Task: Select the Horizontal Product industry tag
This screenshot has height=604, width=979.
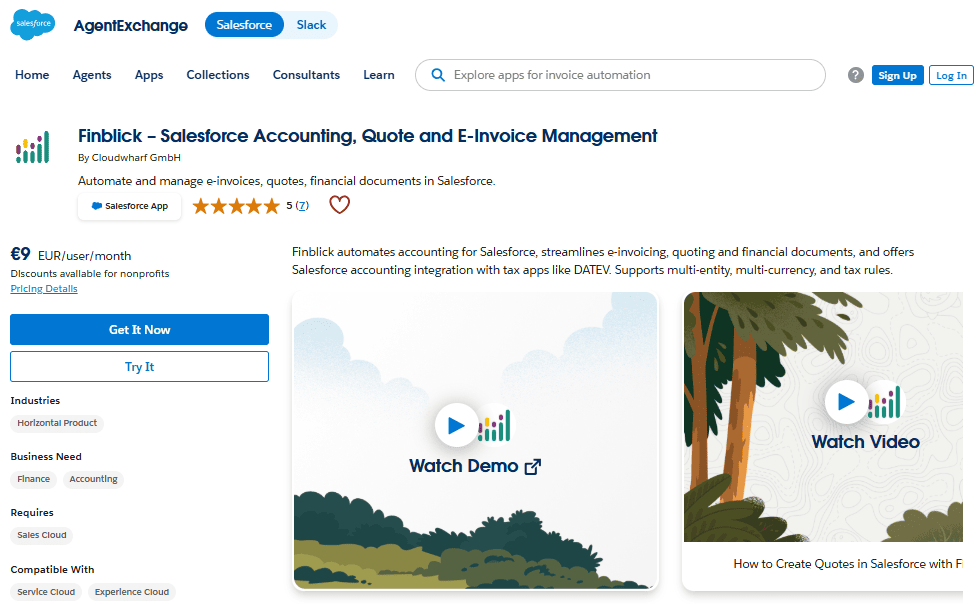Action: (x=57, y=423)
